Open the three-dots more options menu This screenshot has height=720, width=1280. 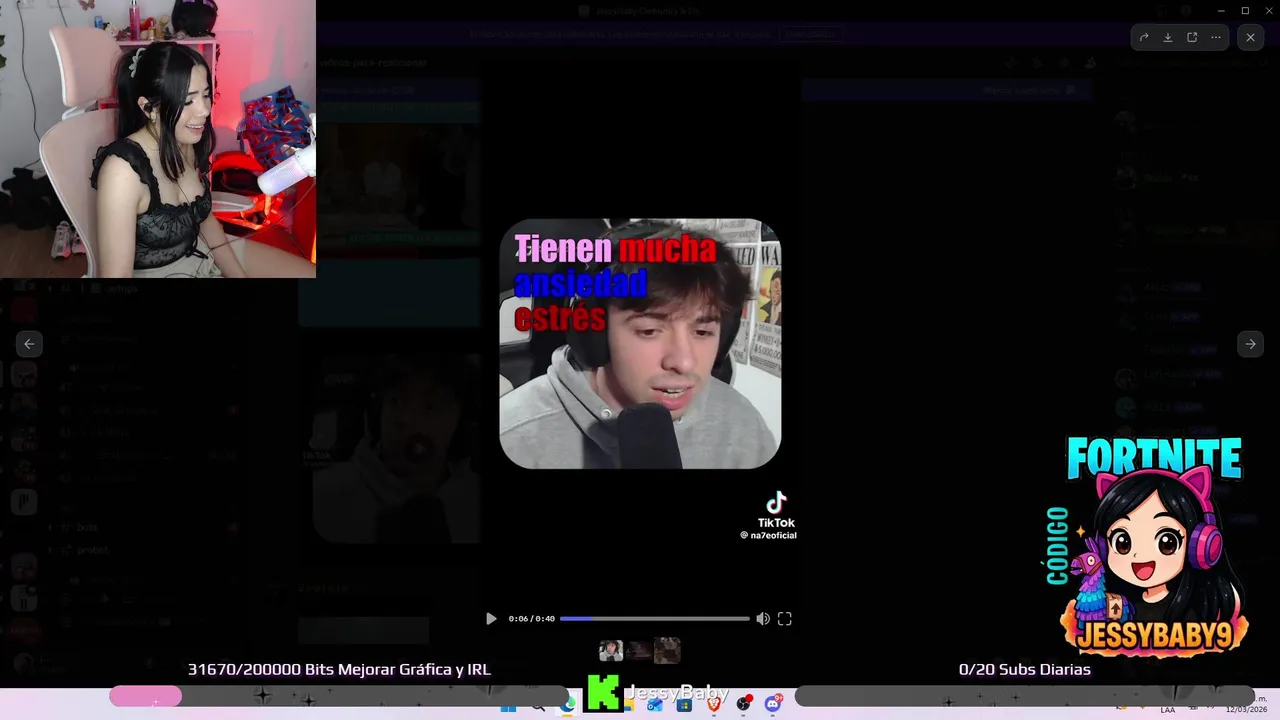(x=1216, y=37)
